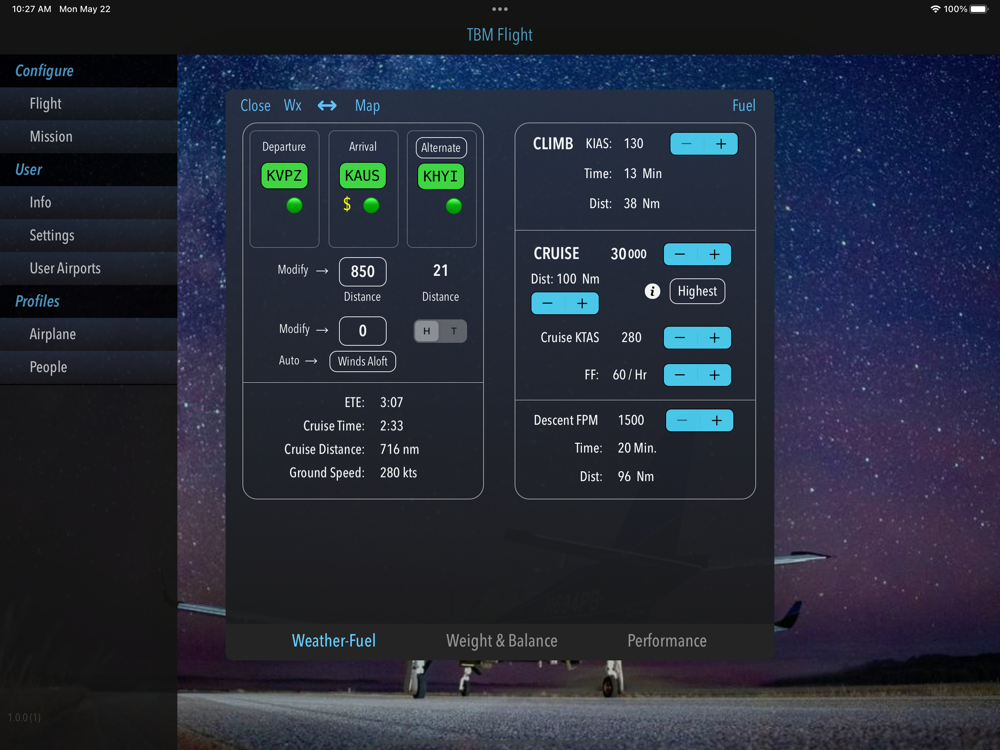1000x750 pixels.
Task: Raise cruise altitude with plus button
Action: [714, 254]
